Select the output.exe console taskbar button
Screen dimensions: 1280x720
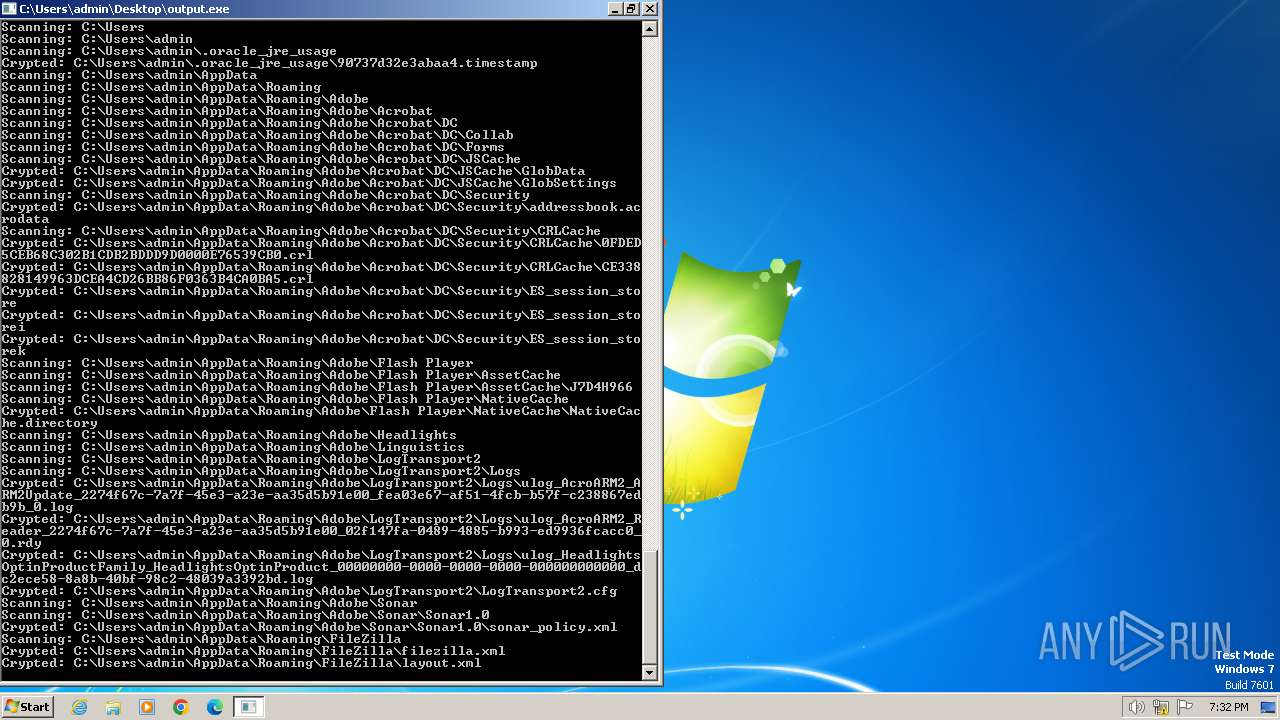pyautogui.click(x=249, y=707)
